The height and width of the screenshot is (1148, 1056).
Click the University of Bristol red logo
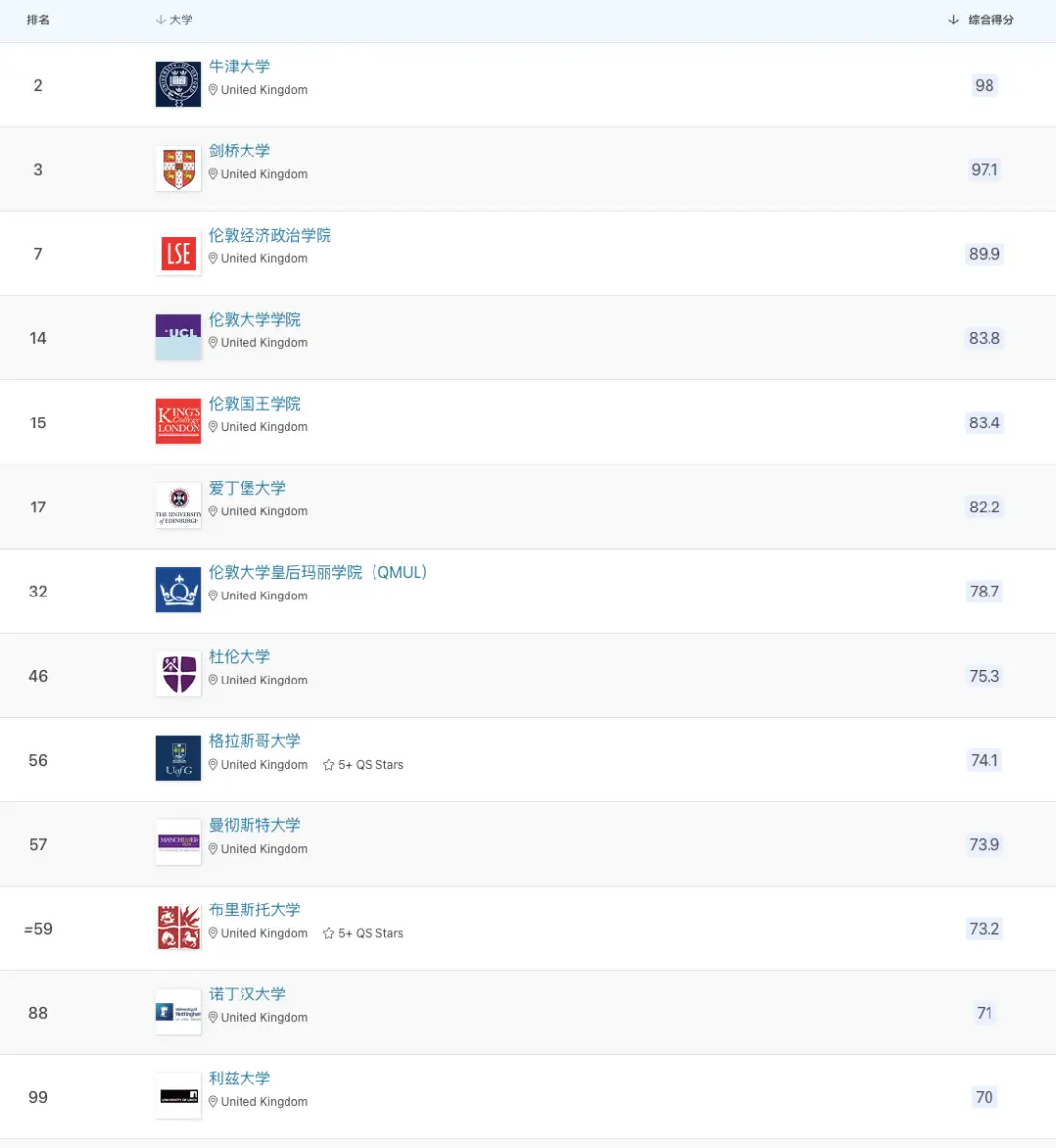coord(179,928)
